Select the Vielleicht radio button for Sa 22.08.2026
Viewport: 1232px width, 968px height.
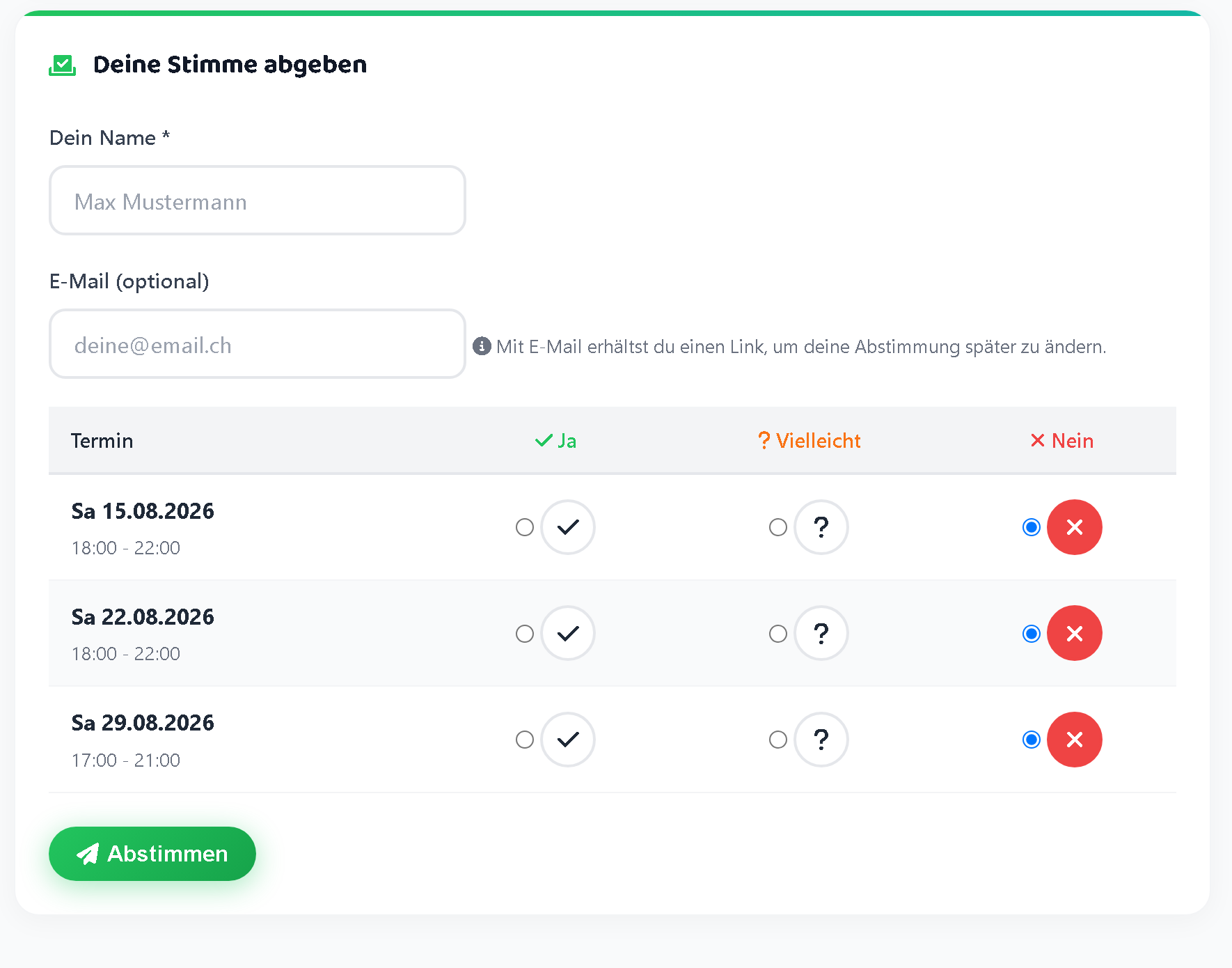778,634
